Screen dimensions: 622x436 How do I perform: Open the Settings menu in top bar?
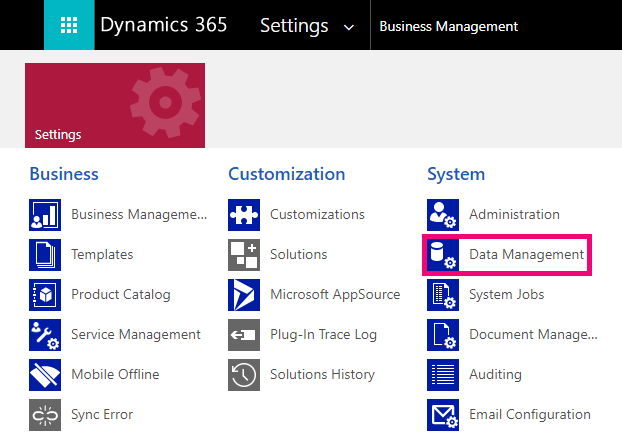(294, 25)
